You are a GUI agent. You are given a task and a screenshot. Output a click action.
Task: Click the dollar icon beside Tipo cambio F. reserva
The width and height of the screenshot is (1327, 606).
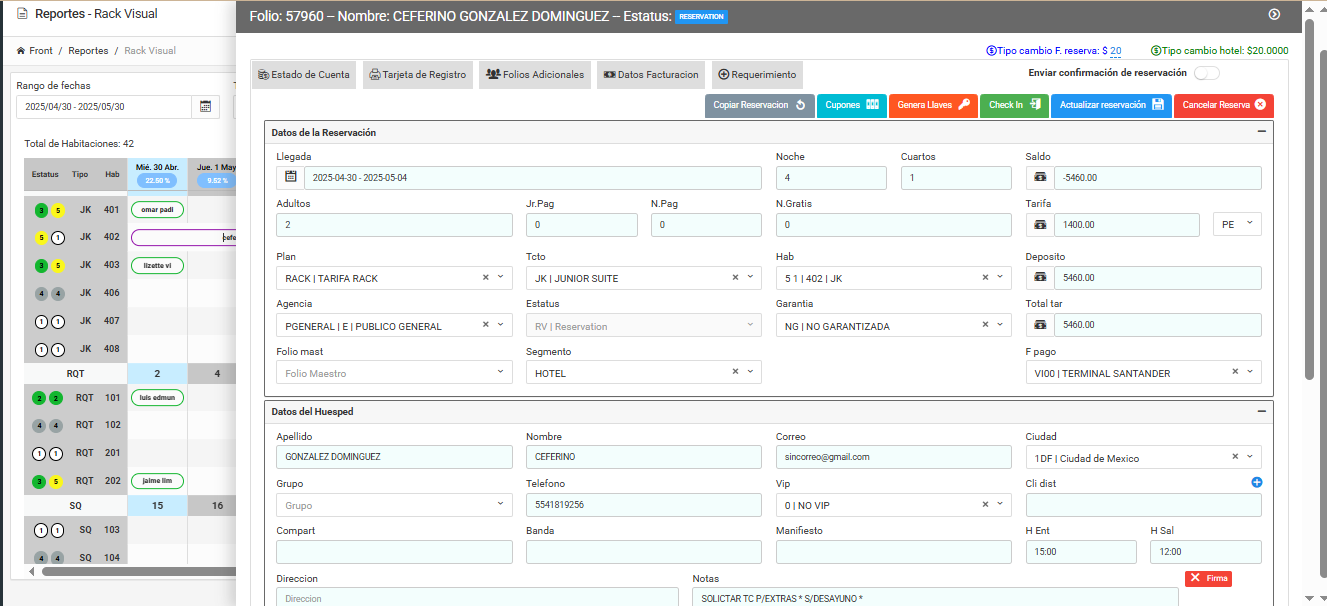[x=991, y=50]
